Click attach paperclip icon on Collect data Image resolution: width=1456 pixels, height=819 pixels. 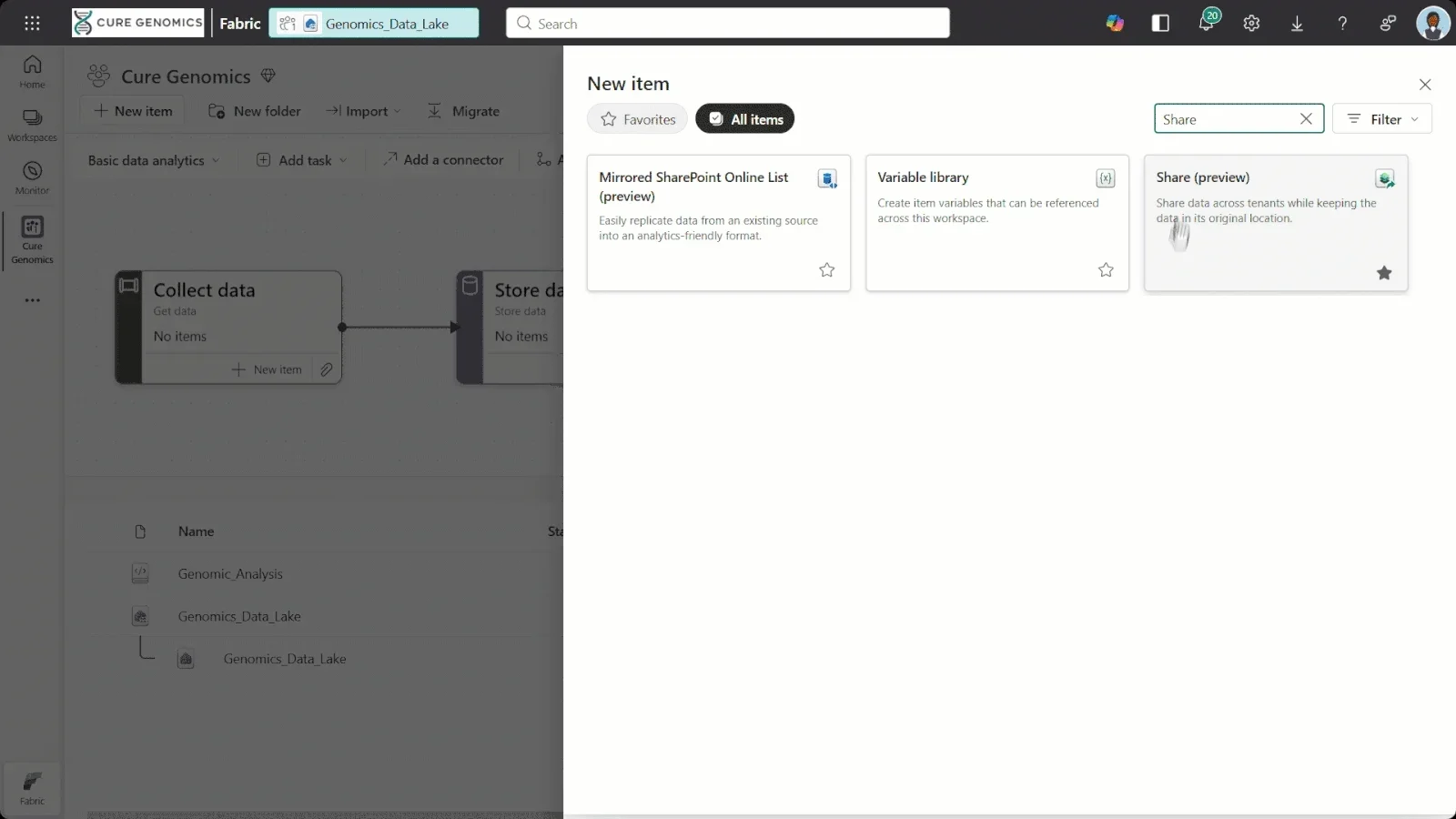326,369
